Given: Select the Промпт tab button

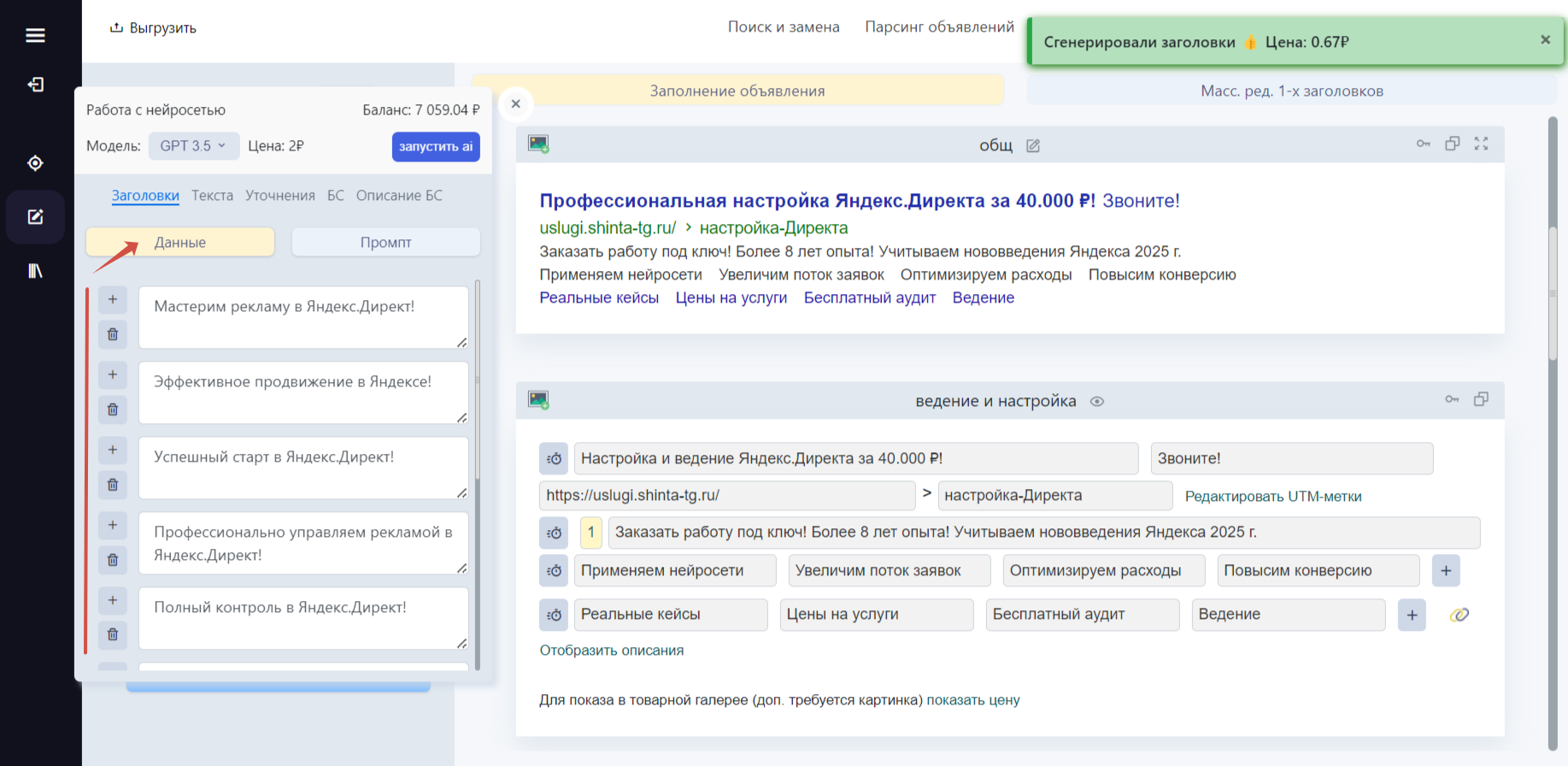Looking at the screenshot, I should point(385,242).
